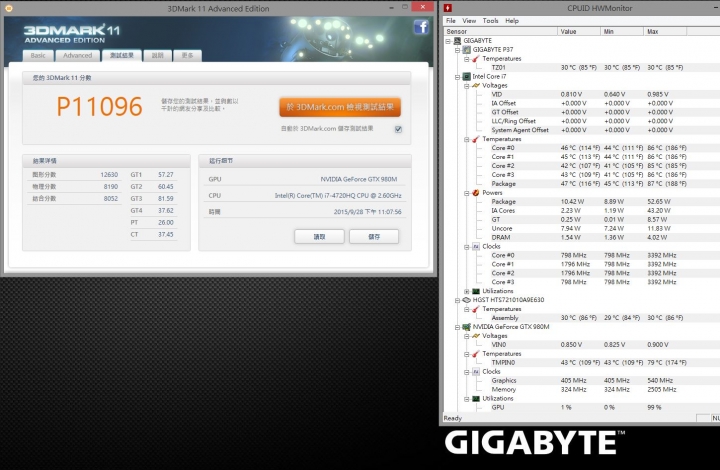Click the thermometer icon under GIGABYTE P37
Viewport: 720px width, 470px height.
tap(476, 59)
